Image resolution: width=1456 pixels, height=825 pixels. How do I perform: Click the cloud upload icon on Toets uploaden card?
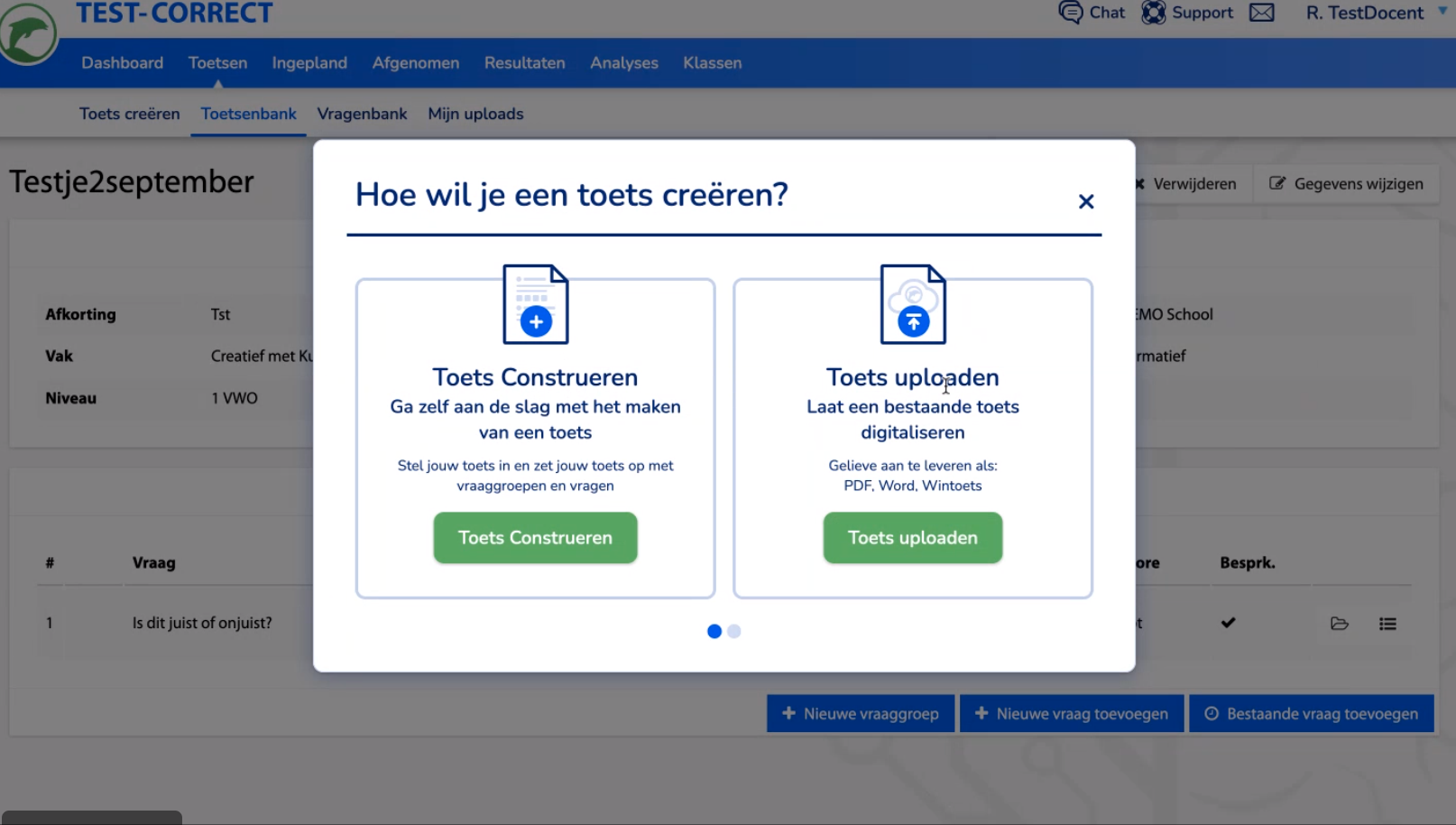913,304
